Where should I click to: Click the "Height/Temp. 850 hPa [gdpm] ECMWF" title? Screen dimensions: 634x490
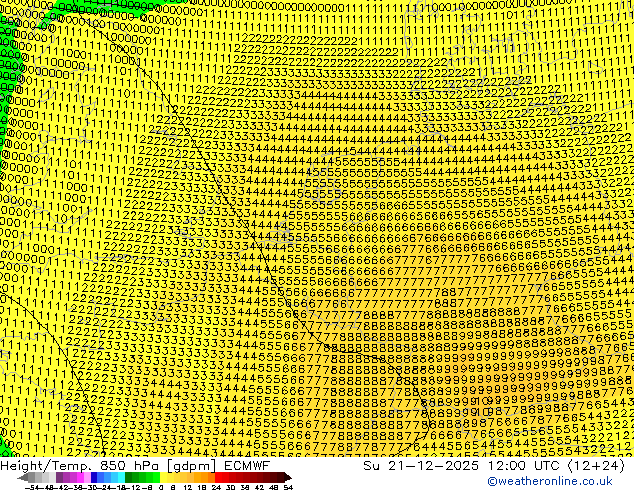pyautogui.click(x=135, y=466)
